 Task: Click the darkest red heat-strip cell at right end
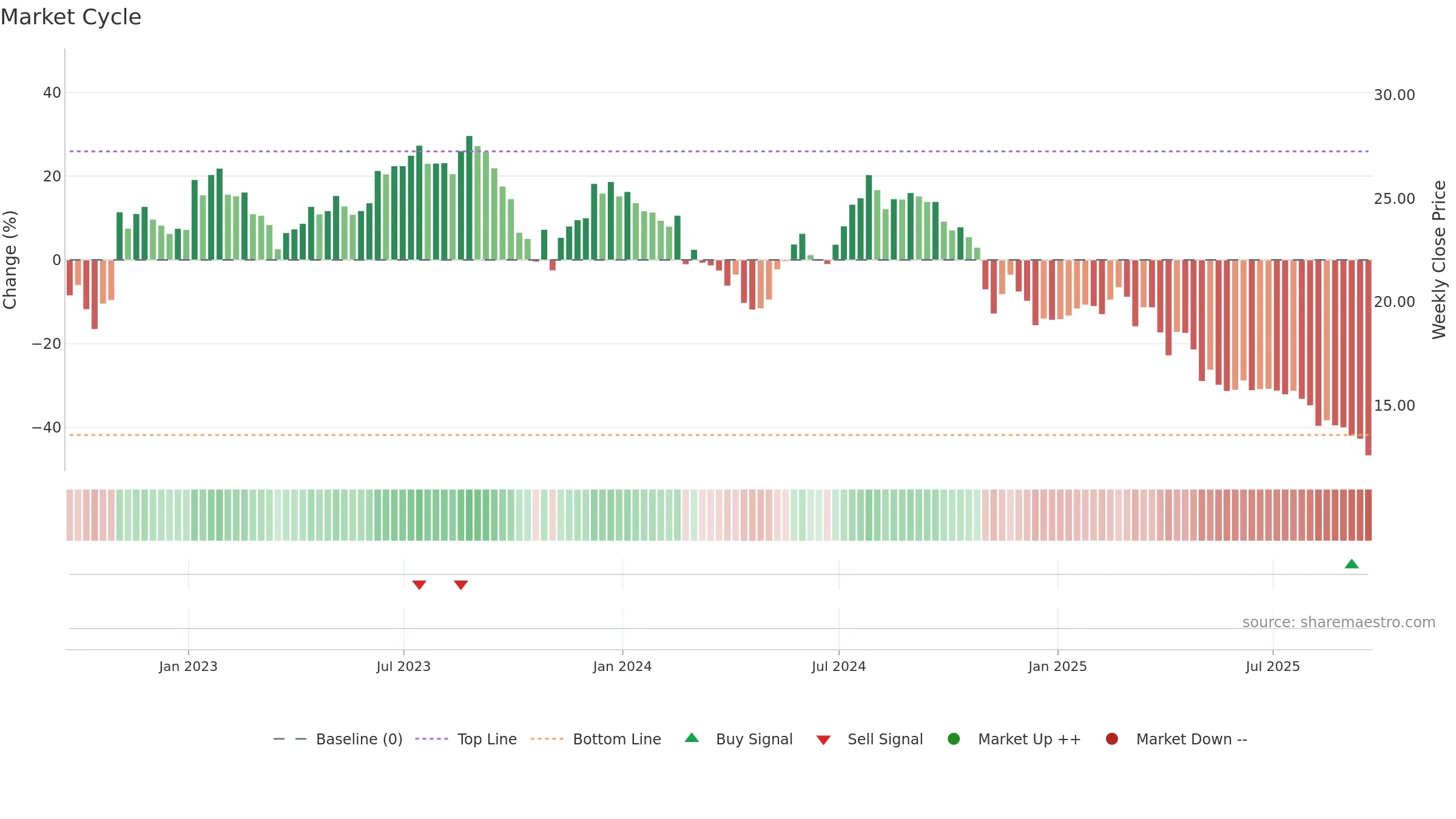[1368, 515]
